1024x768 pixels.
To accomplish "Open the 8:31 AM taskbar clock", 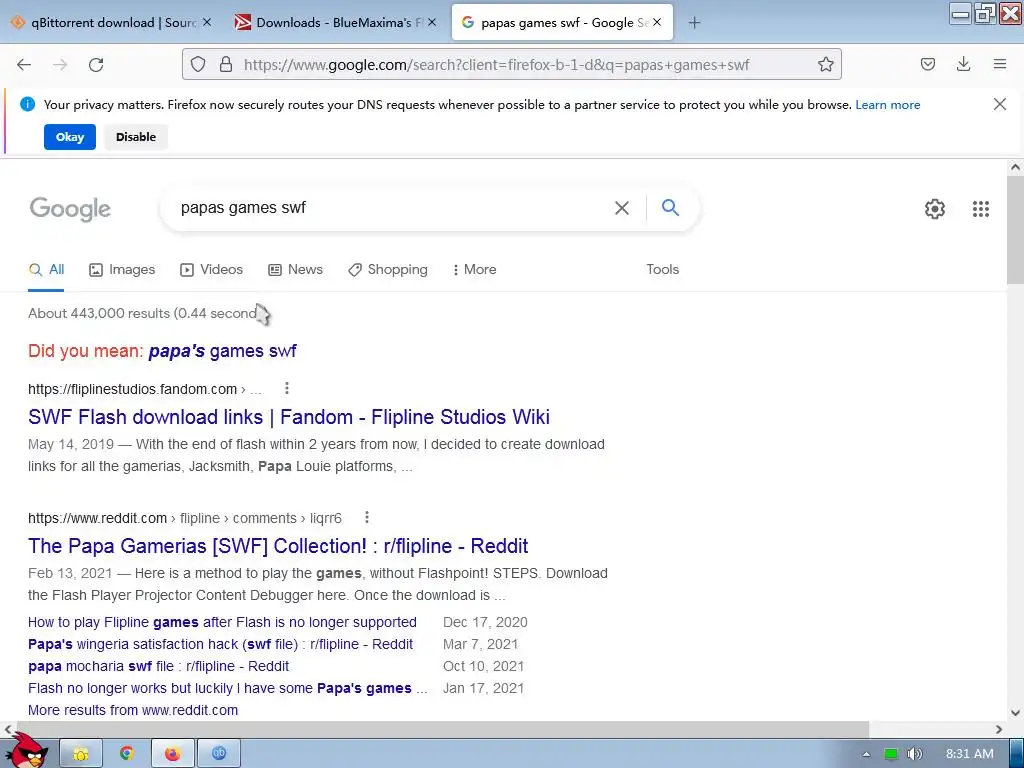I will (969, 754).
